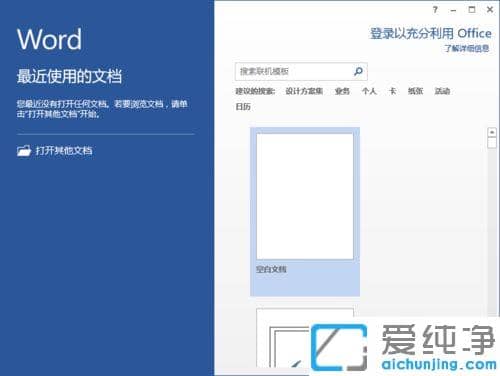Select suggested search 个人
The width and height of the screenshot is (500, 376).
[369, 91]
